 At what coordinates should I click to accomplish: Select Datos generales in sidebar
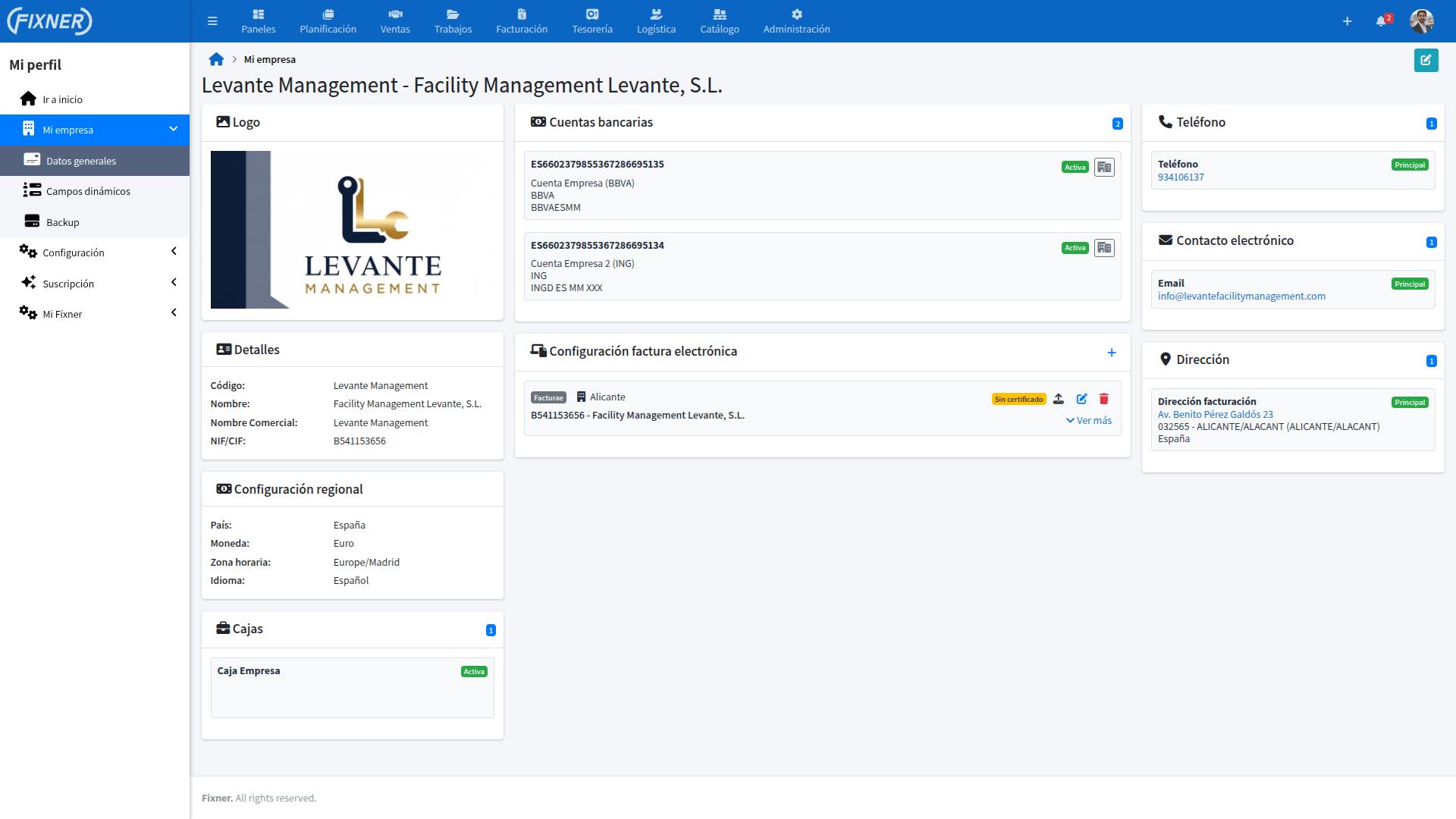click(x=95, y=161)
